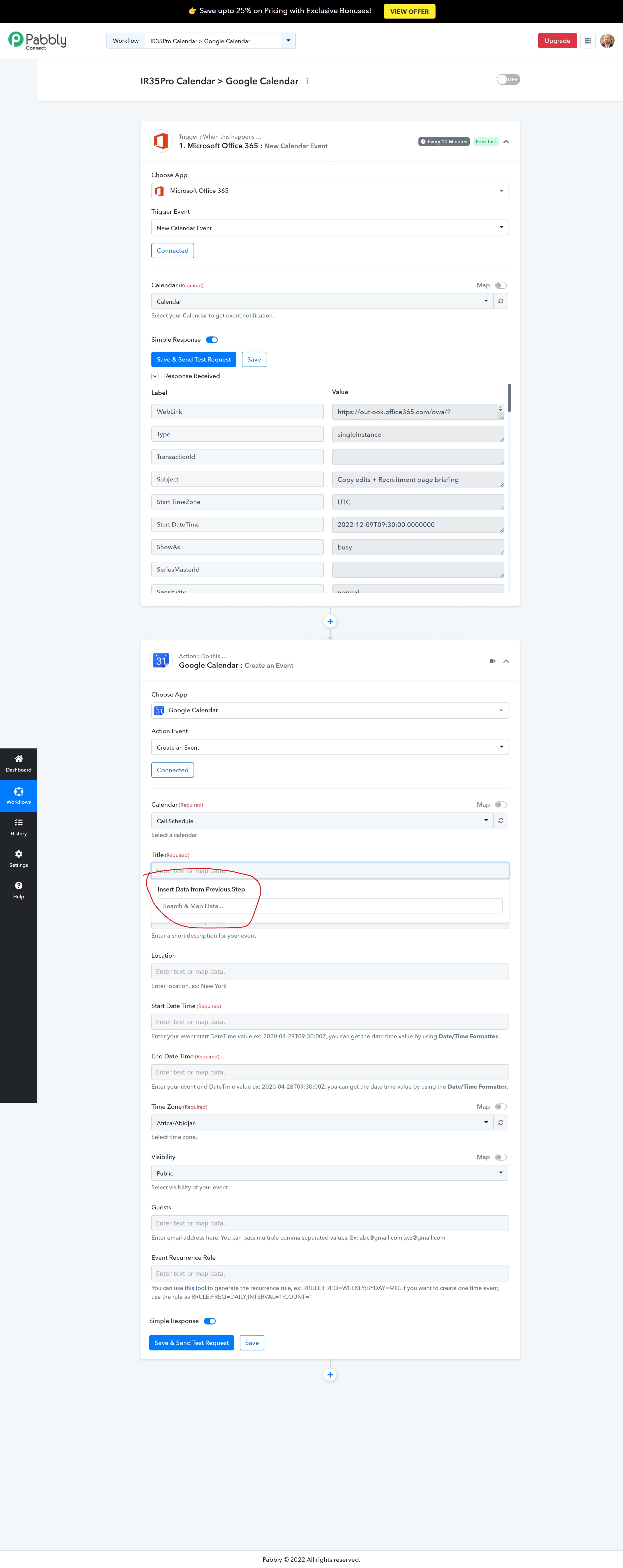Open the New Calendar Event trigger dropdown
The width and height of the screenshot is (623, 1568).
[330, 228]
